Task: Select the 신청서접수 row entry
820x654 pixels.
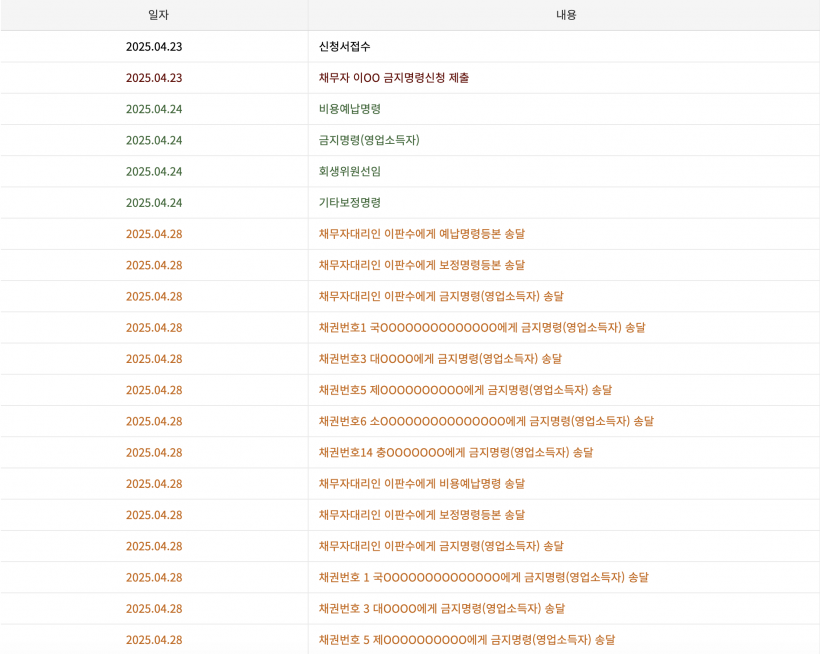Action: pyautogui.click(x=345, y=47)
